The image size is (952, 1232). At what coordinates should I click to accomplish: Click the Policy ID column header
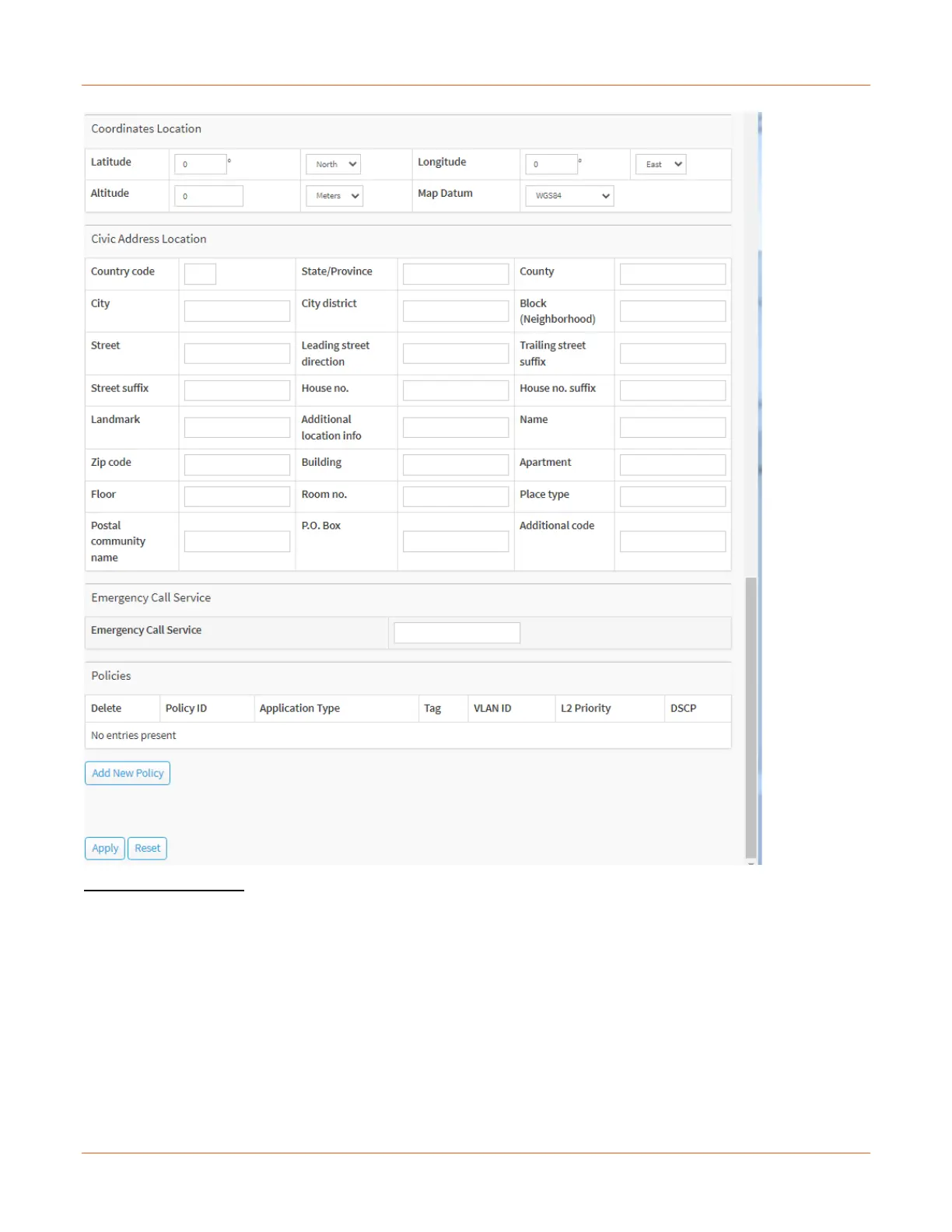[x=186, y=708]
